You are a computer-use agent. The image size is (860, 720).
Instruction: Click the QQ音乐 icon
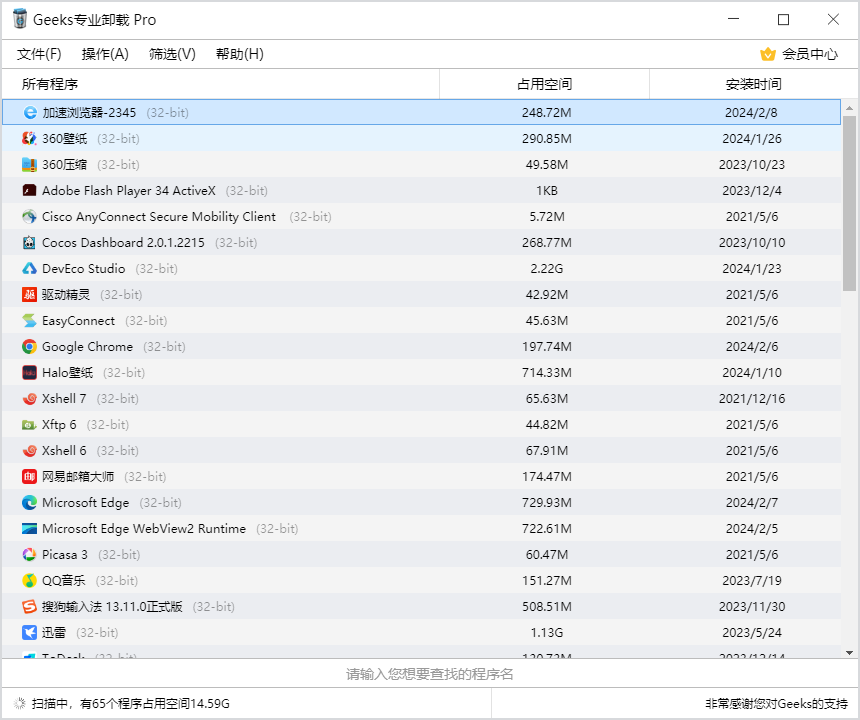29,581
